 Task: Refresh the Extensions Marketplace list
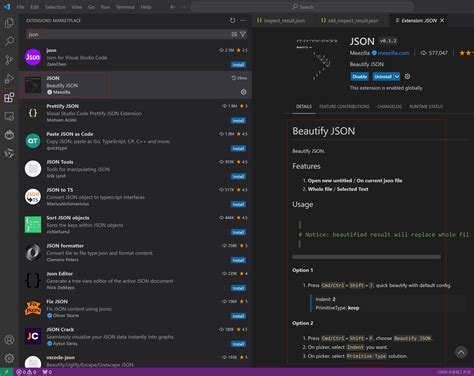click(232, 20)
